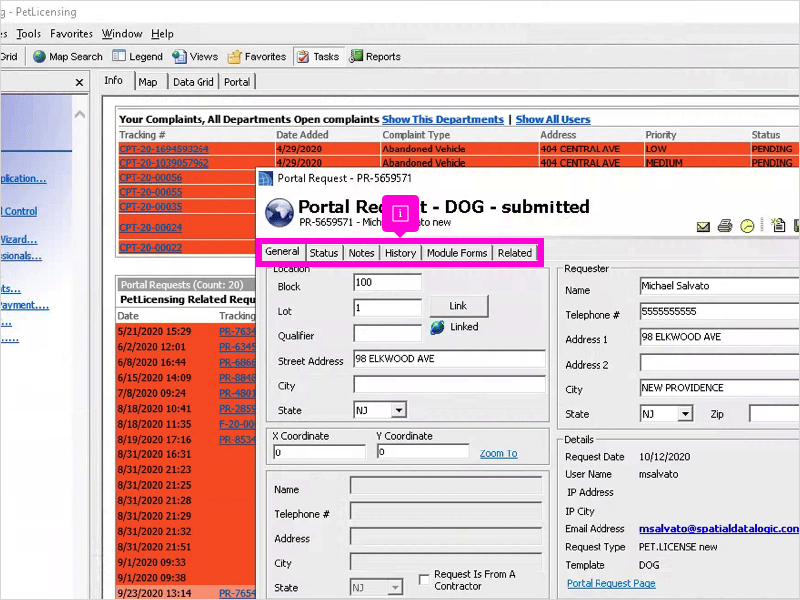Click the Requester Telephone # field
Viewport: 800px width, 600px height.
click(x=719, y=311)
